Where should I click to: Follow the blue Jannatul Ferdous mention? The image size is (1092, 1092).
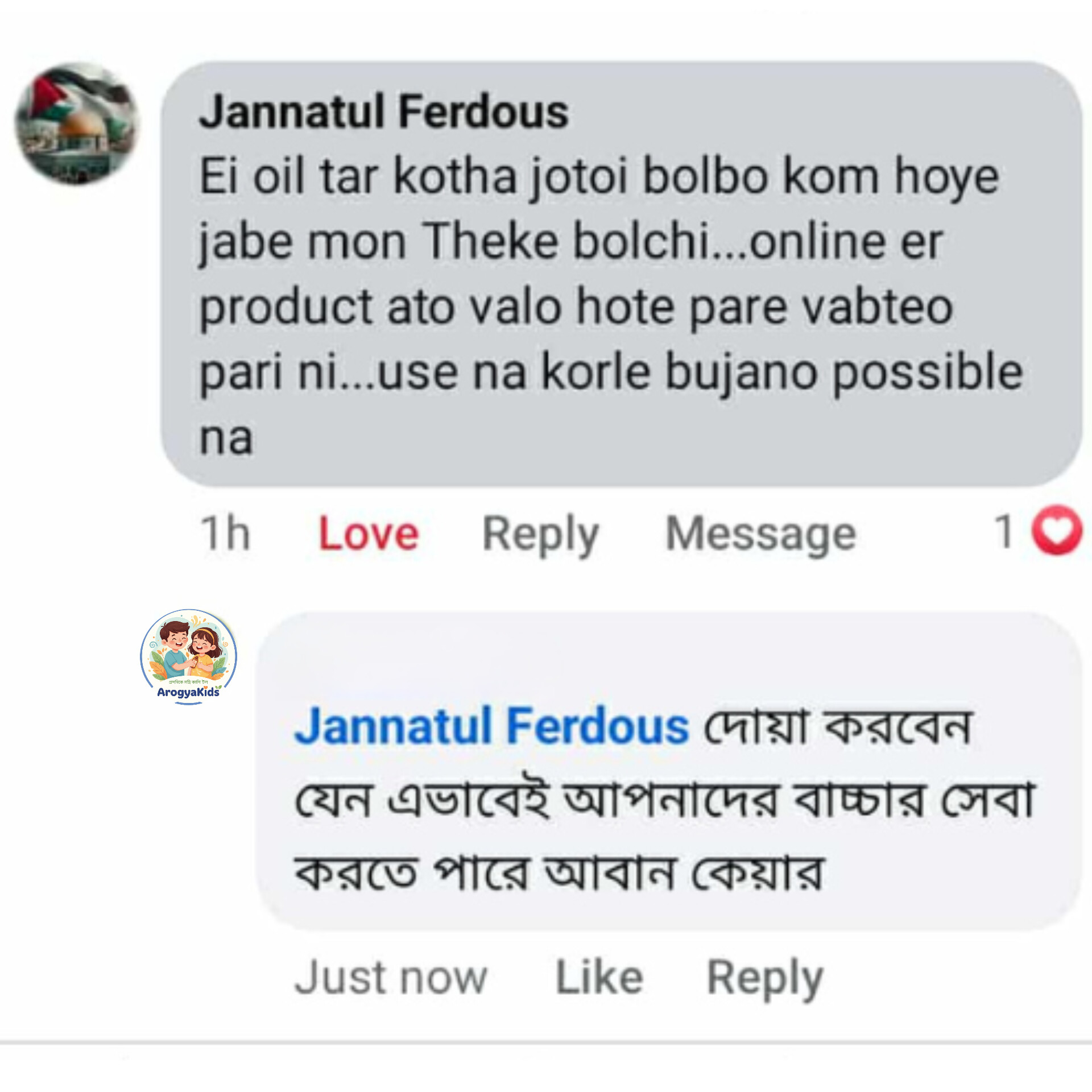coord(492,726)
